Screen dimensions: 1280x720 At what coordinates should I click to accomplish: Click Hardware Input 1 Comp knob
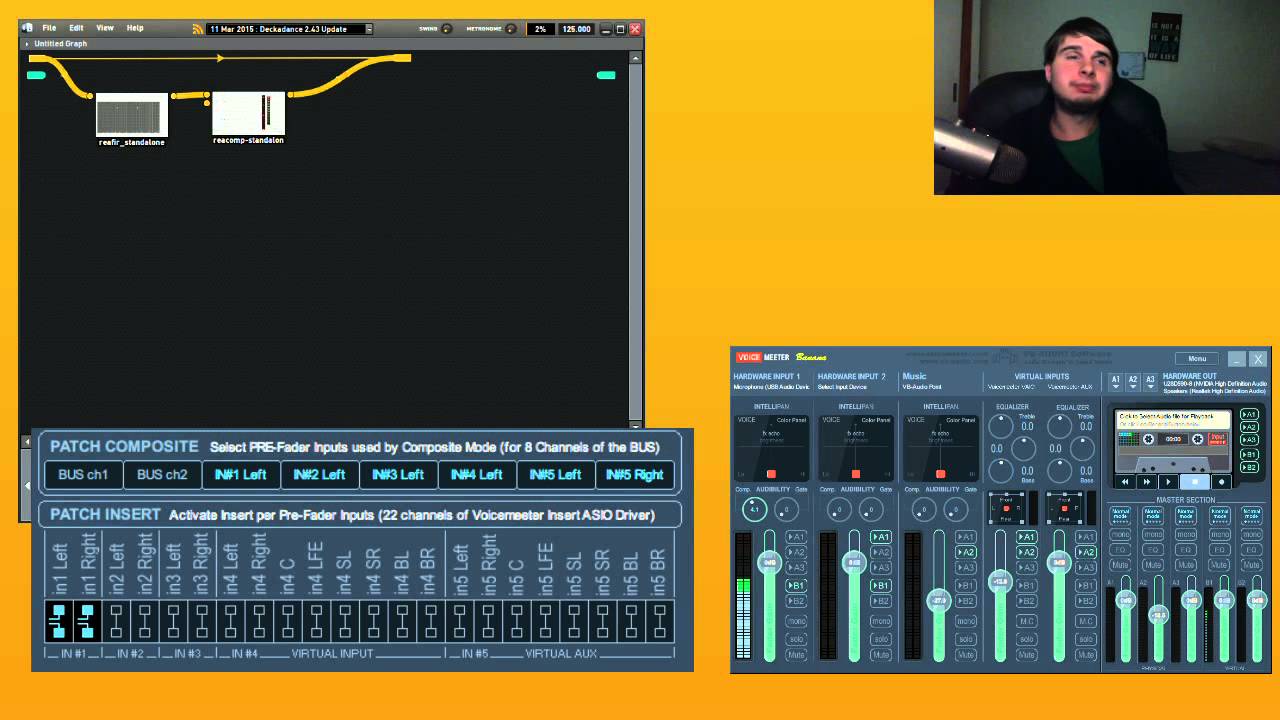coord(754,510)
